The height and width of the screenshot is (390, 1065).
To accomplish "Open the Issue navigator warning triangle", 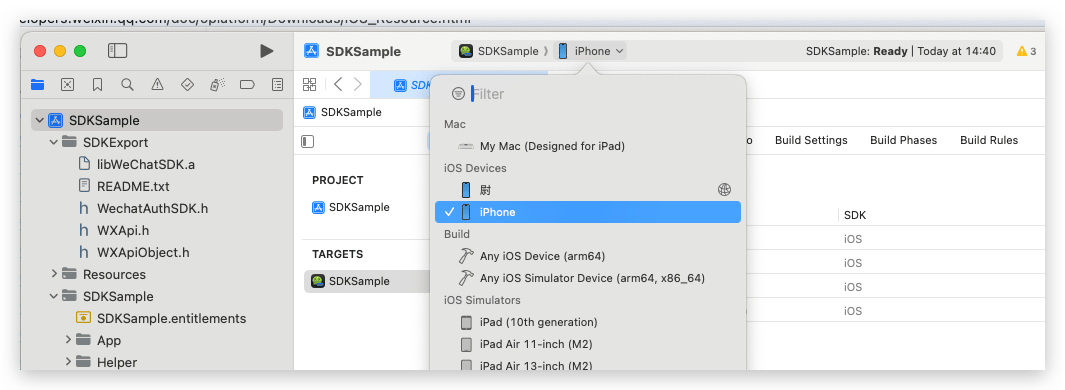I will tap(158, 84).
